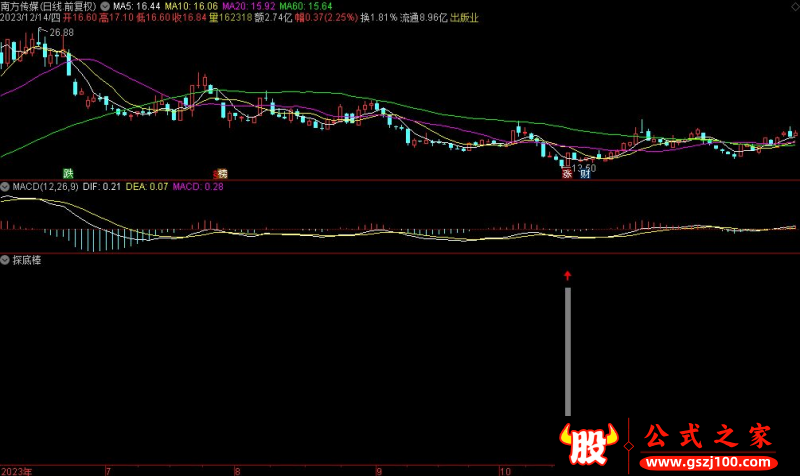Click the change 幅0.37(2.25%)
800x476 pixels.
327,18
